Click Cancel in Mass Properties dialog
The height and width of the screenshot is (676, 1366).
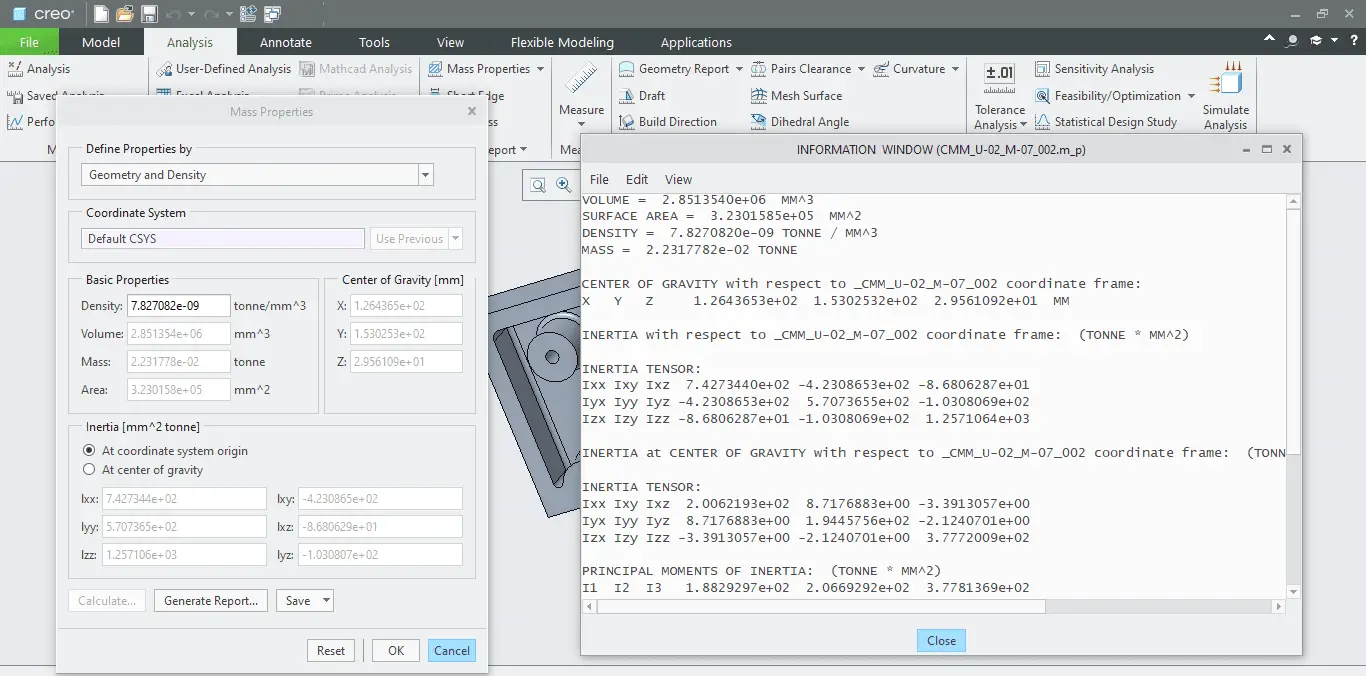[x=452, y=651]
